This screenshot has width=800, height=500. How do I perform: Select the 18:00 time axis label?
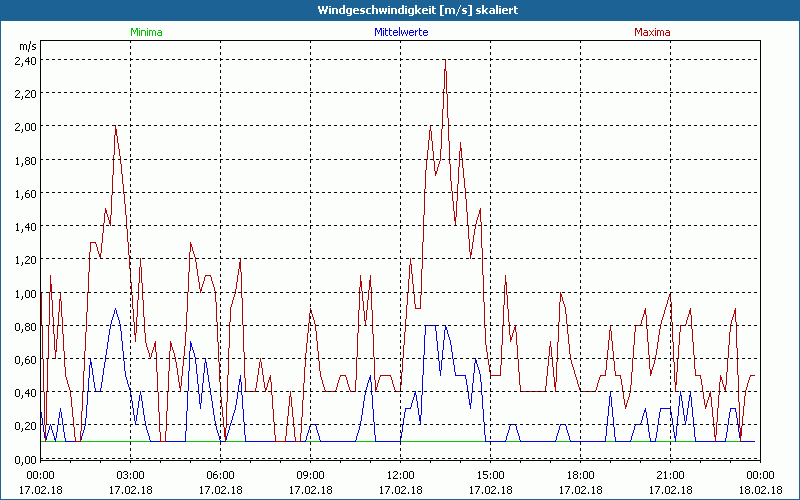(x=580, y=475)
